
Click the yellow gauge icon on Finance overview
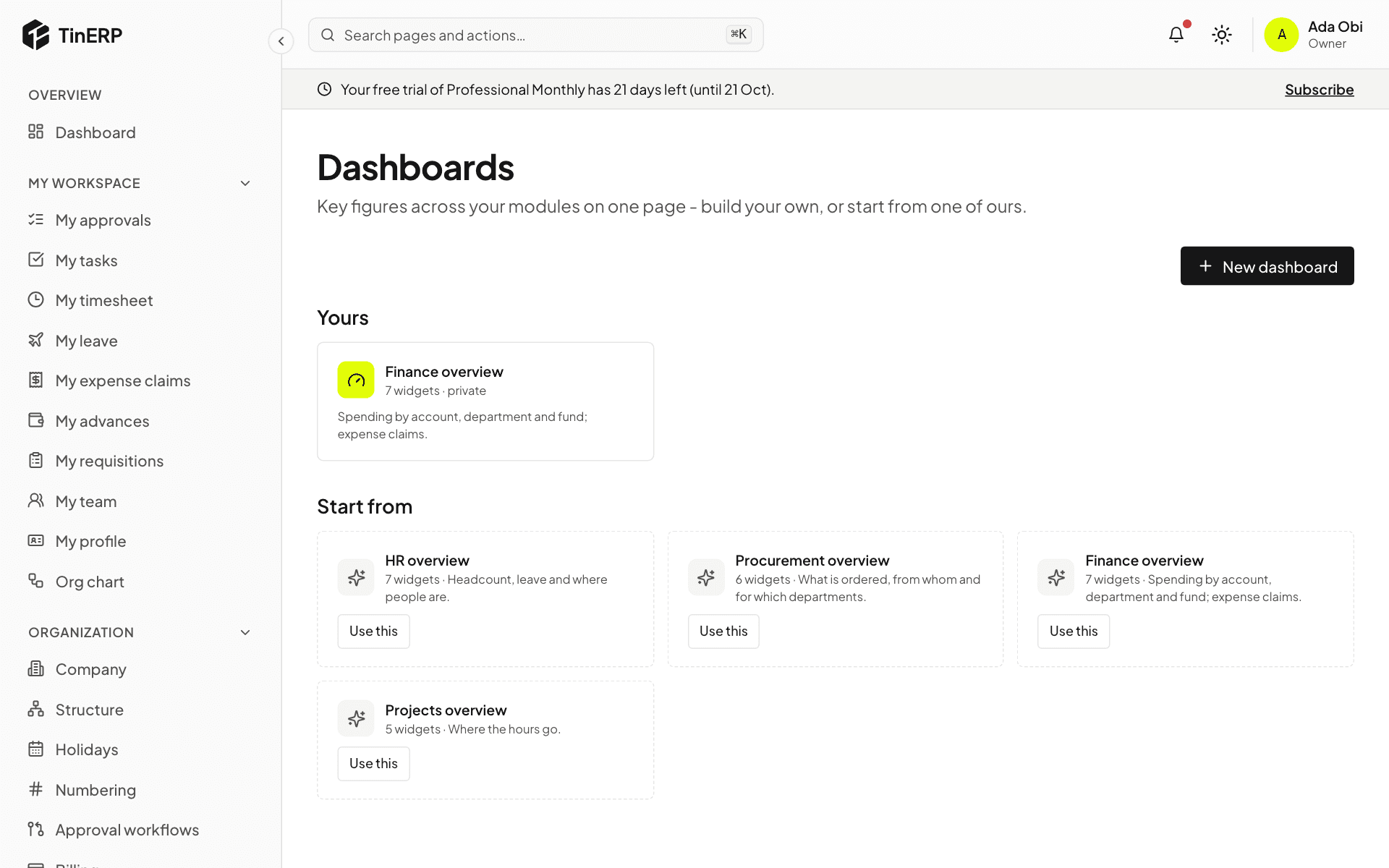coord(356,380)
